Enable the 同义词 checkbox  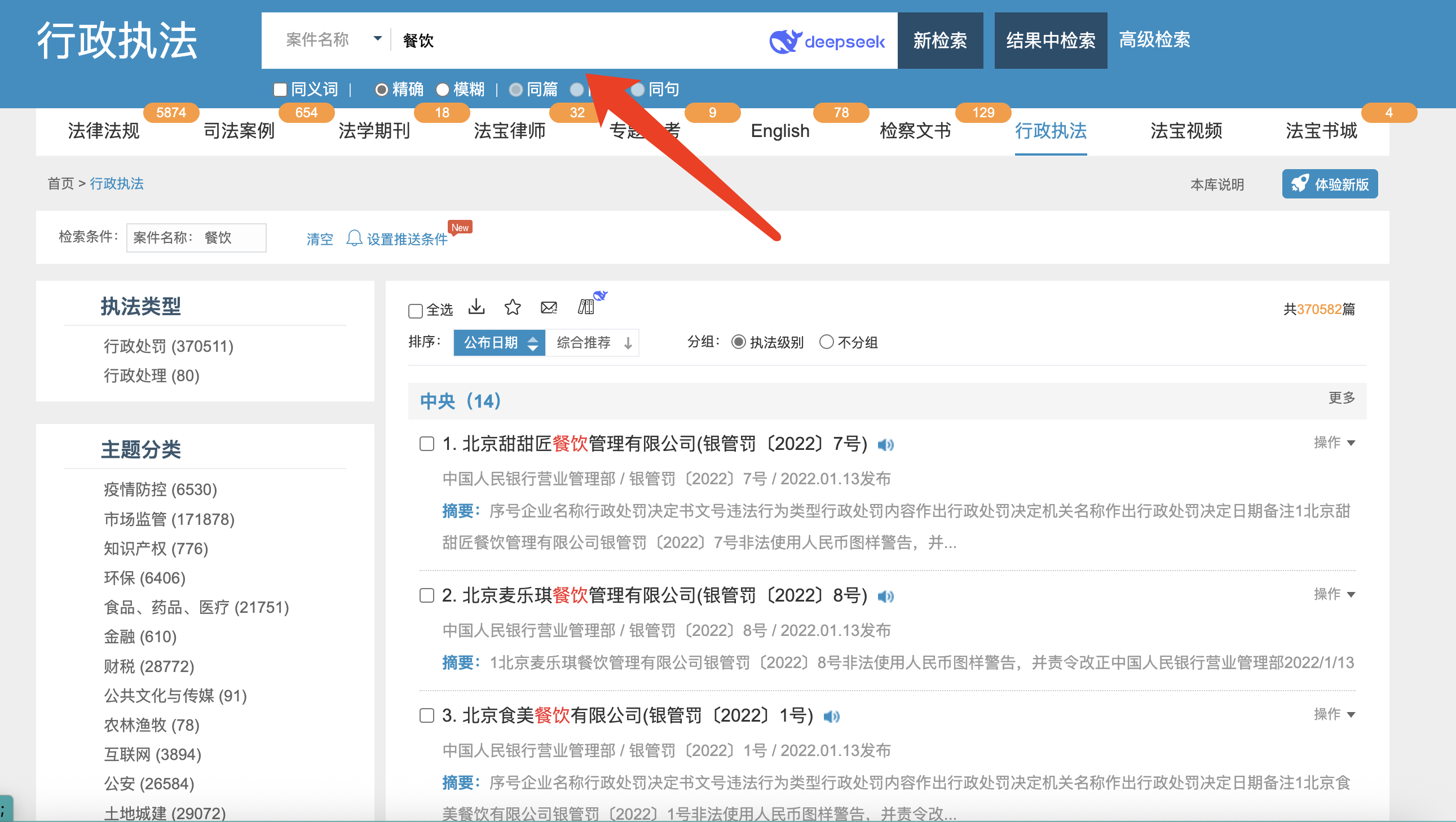point(280,89)
